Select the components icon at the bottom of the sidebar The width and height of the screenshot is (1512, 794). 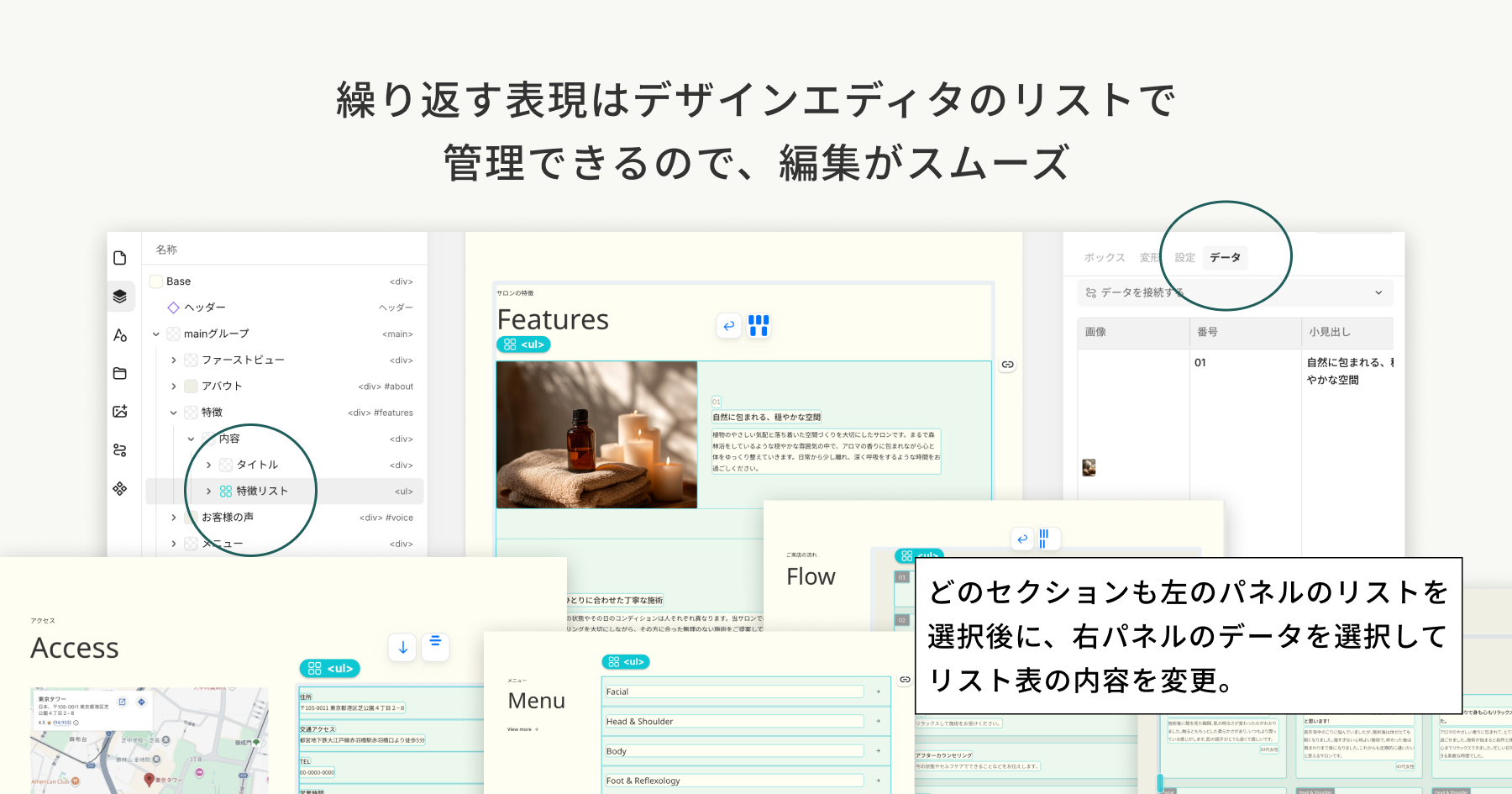[x=121, y=488]
